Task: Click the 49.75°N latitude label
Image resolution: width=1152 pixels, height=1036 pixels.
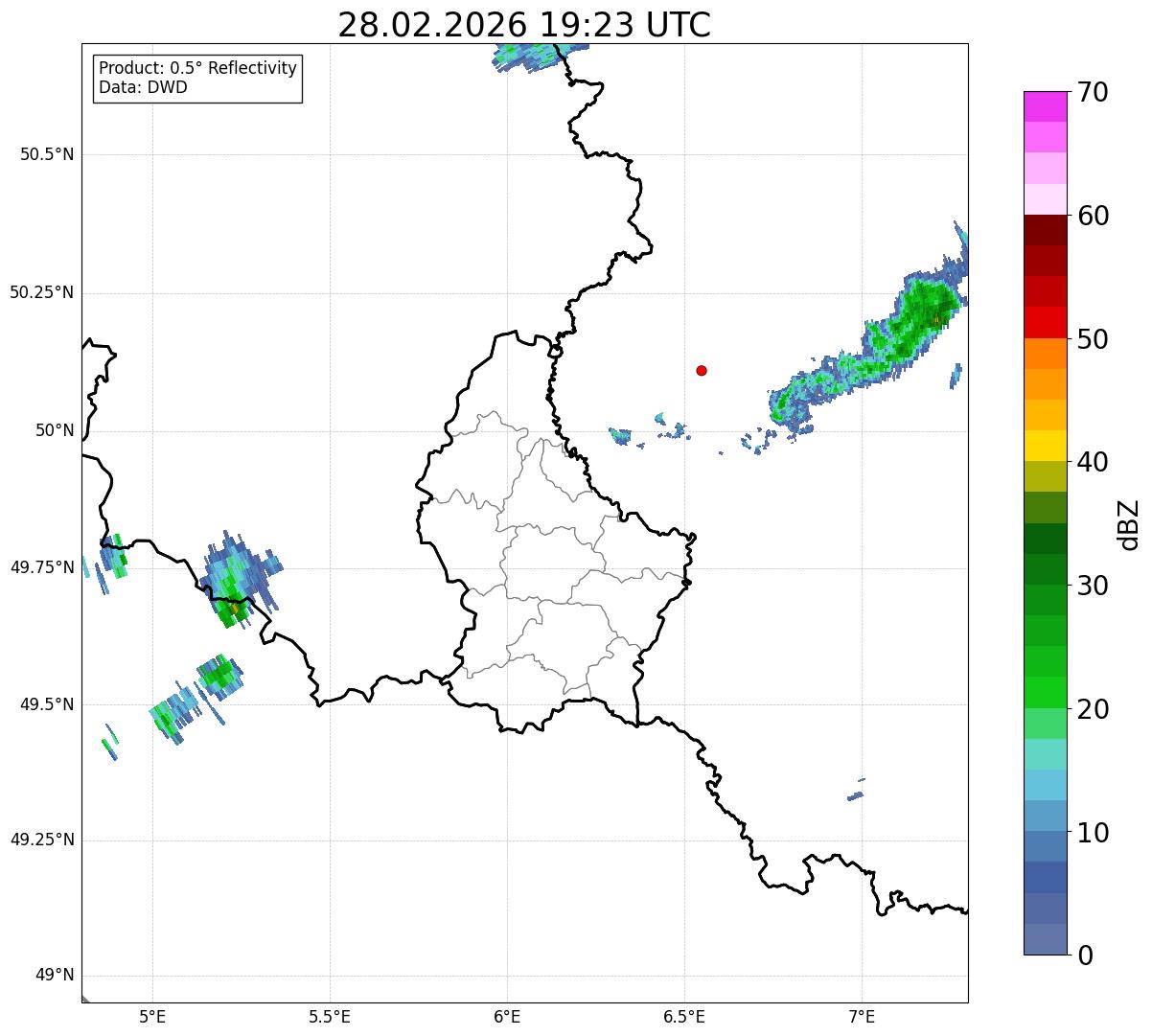Action: tap(41, 567)
